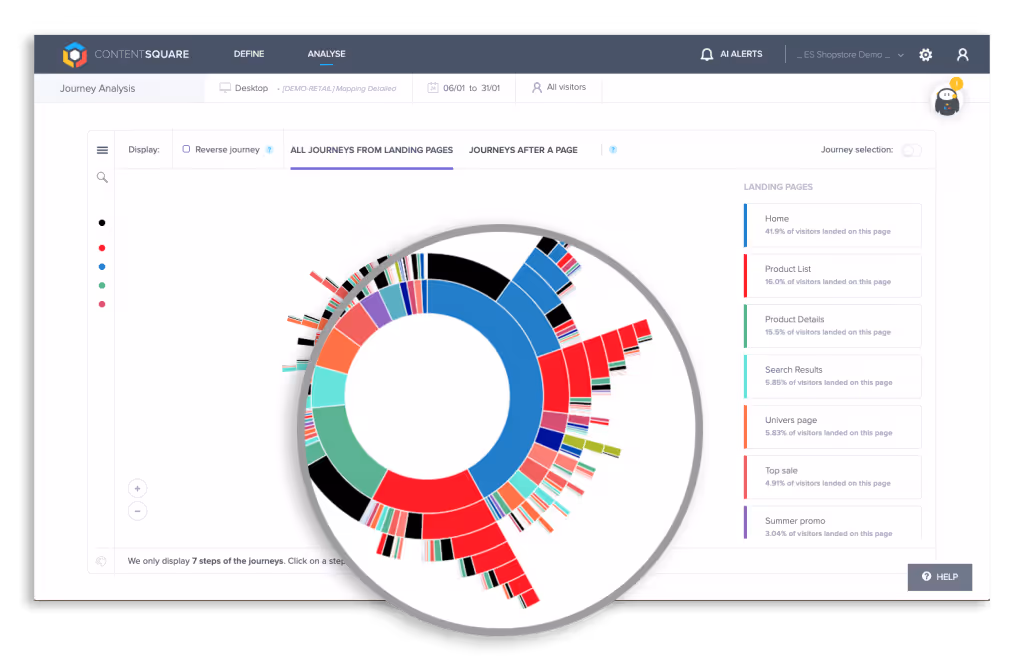
Task: Open the 06/01 to 31/01 date range picker
Action: [464, 88]
